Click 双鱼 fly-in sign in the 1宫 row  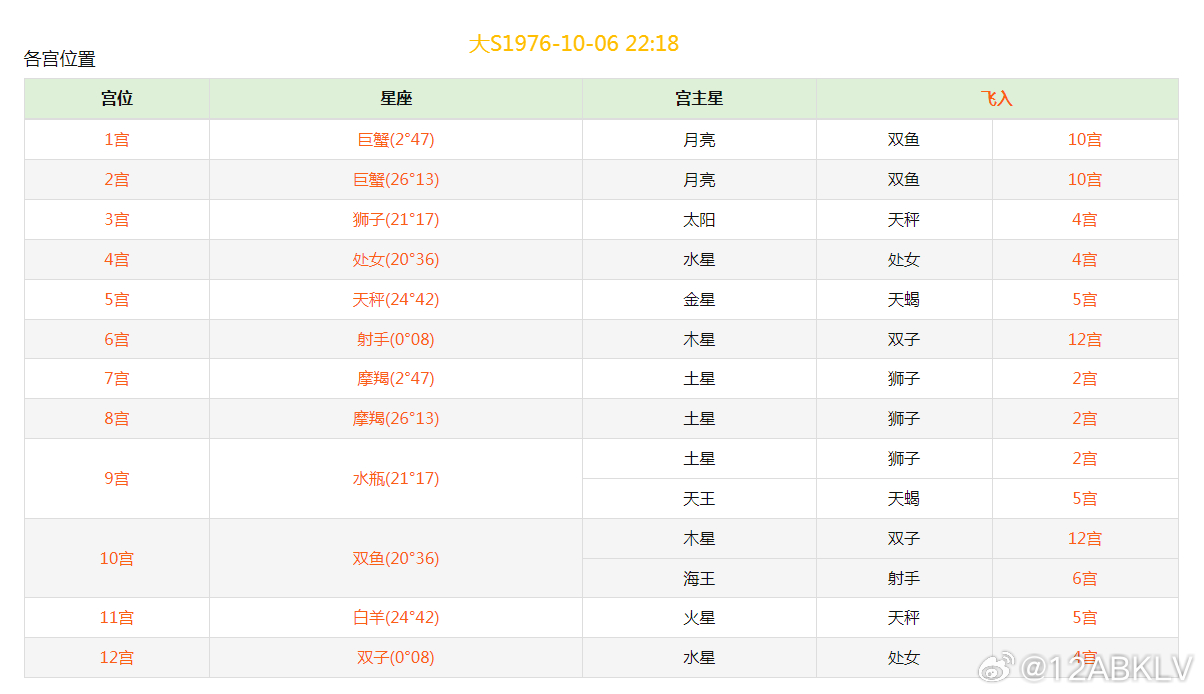[904, 140]
